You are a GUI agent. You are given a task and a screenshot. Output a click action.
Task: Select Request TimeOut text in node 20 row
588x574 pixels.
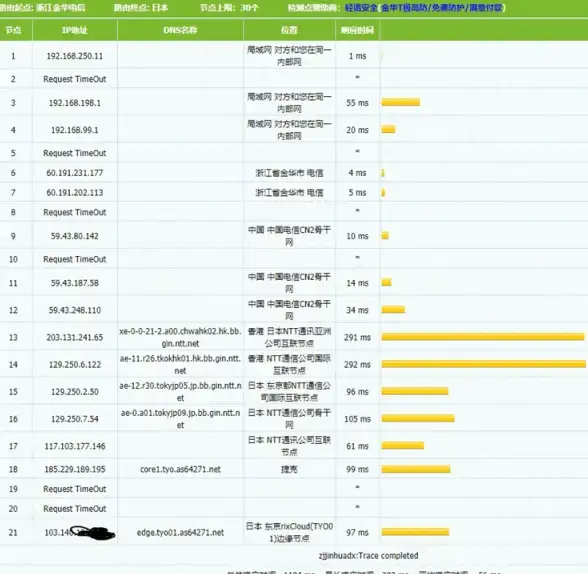tap(75, 508)
